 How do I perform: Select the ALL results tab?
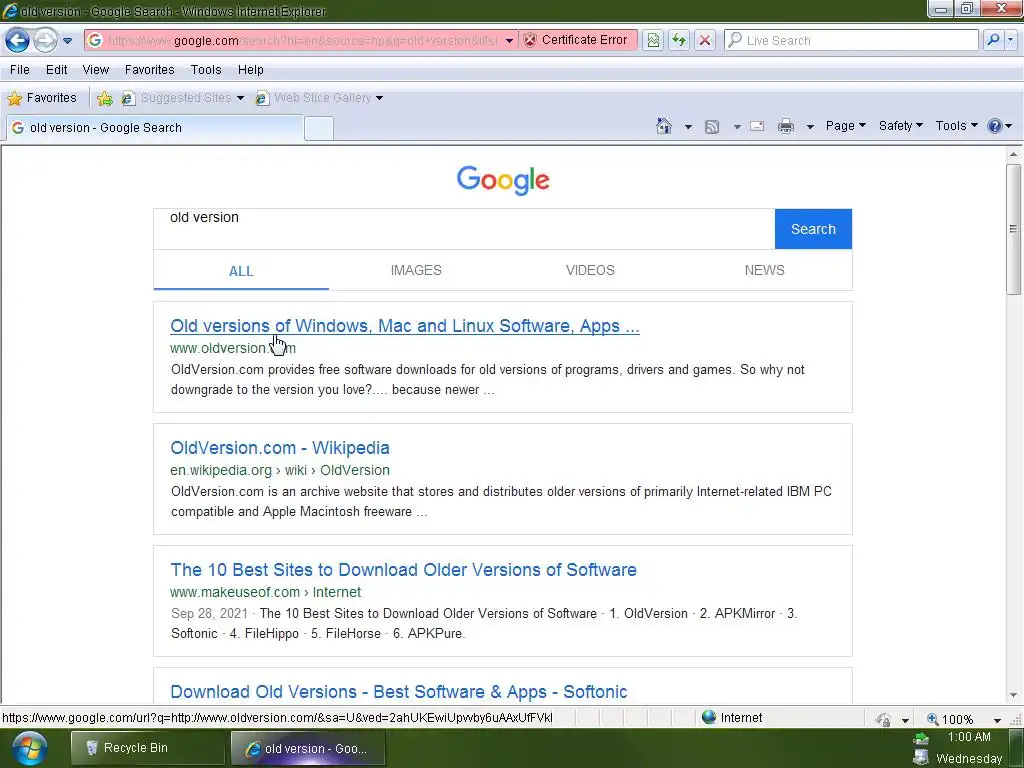point(241,271)
